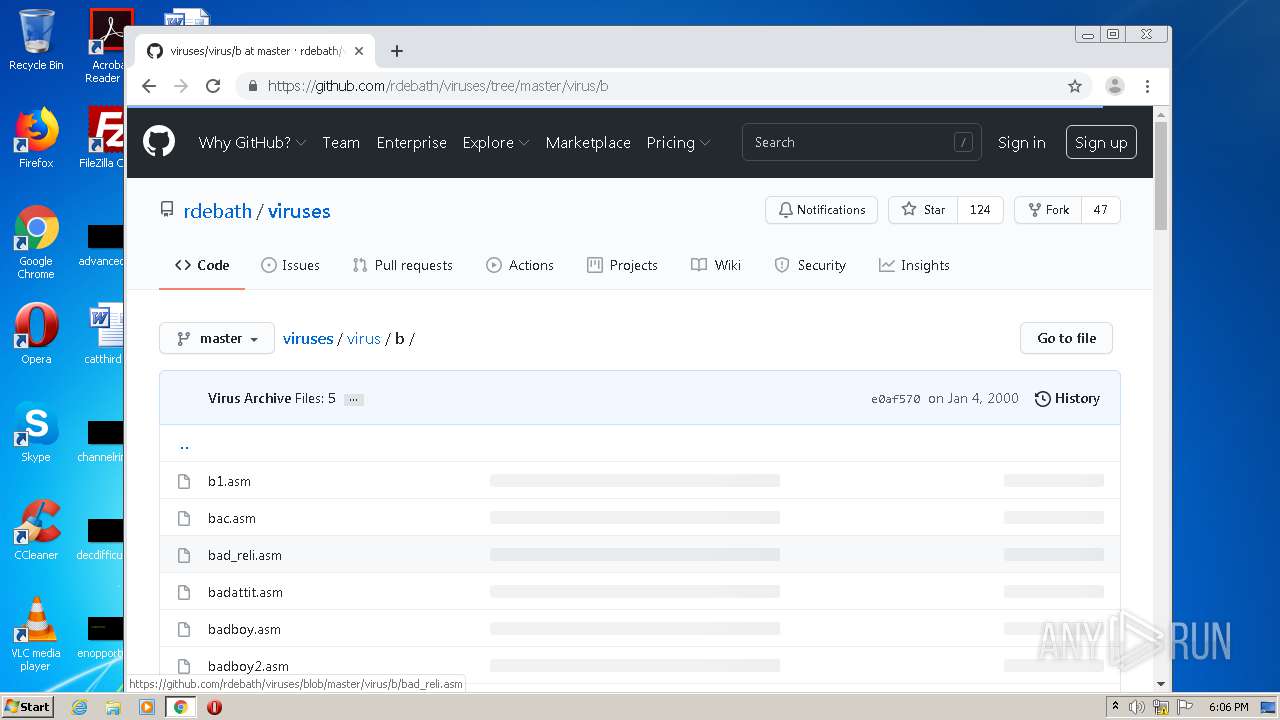Open Skype desktop shortcut
The image size is (1280, 720).
(x=36, y=433)
